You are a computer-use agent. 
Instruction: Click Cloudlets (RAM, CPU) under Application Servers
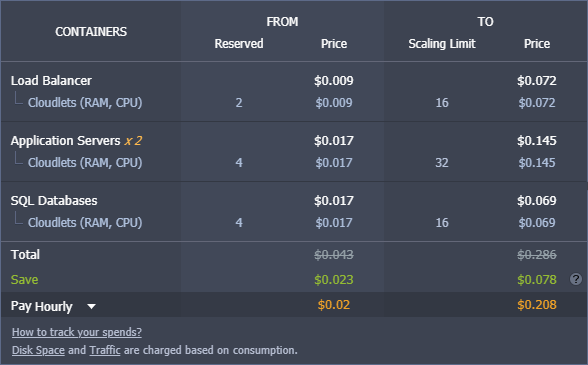coord(85,162)
